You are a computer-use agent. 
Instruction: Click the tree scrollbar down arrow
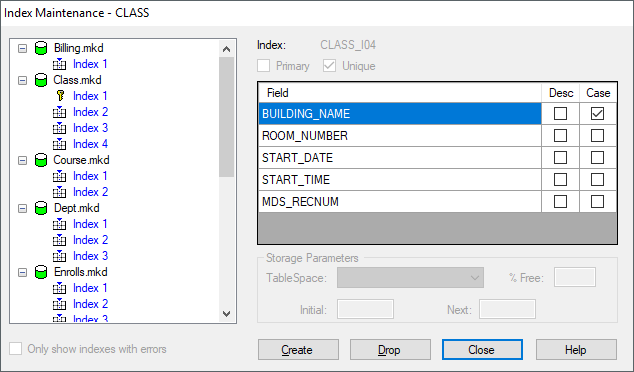(226, 314)
